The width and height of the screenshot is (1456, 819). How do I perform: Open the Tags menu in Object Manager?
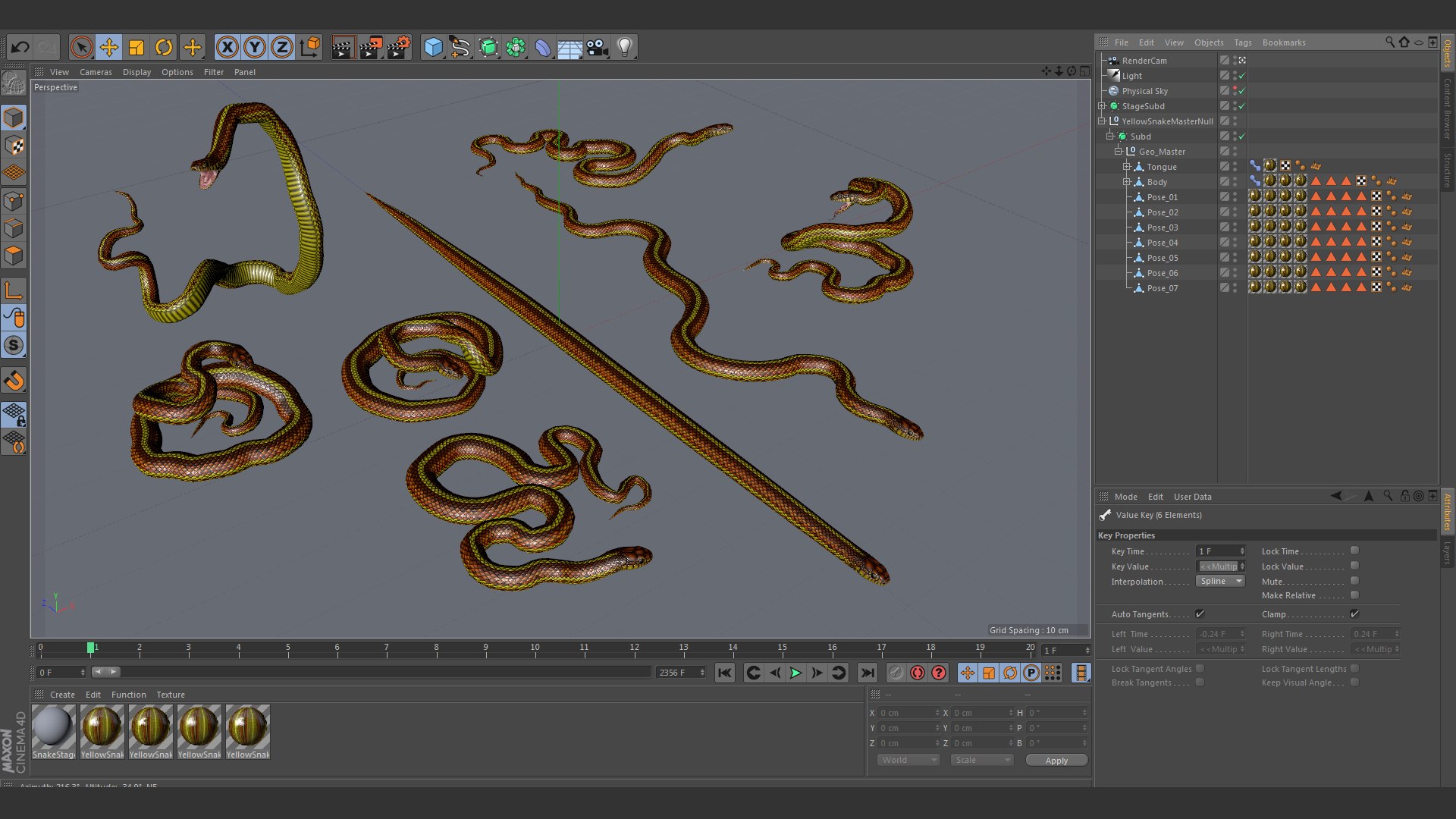click(1242, 42)
